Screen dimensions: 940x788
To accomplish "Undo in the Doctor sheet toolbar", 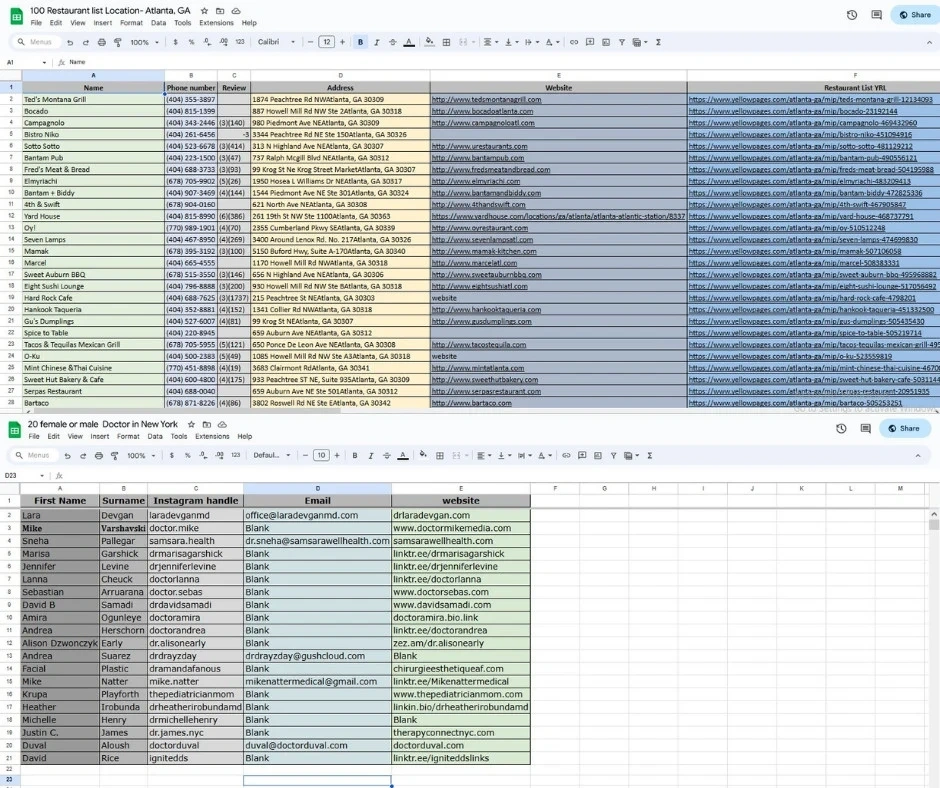I will tap(68, 456).
